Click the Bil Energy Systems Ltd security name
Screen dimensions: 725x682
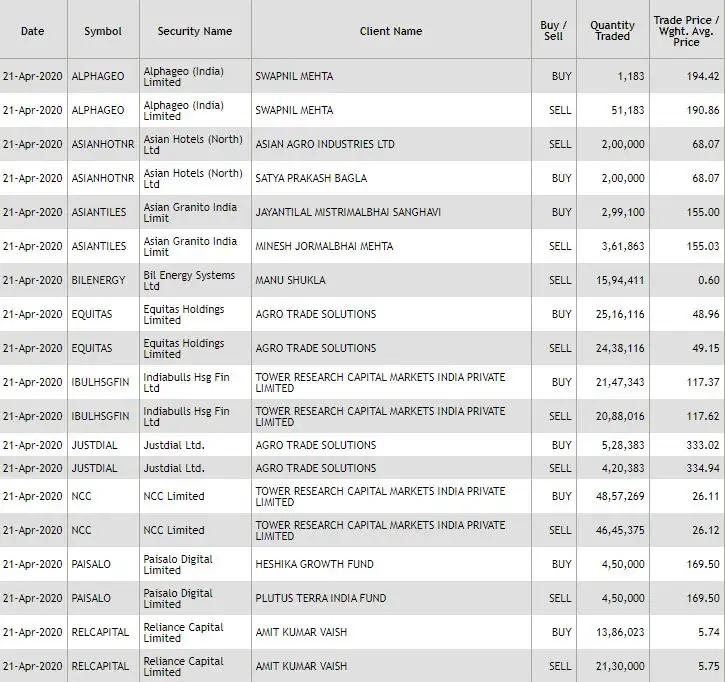pos(190,280)
